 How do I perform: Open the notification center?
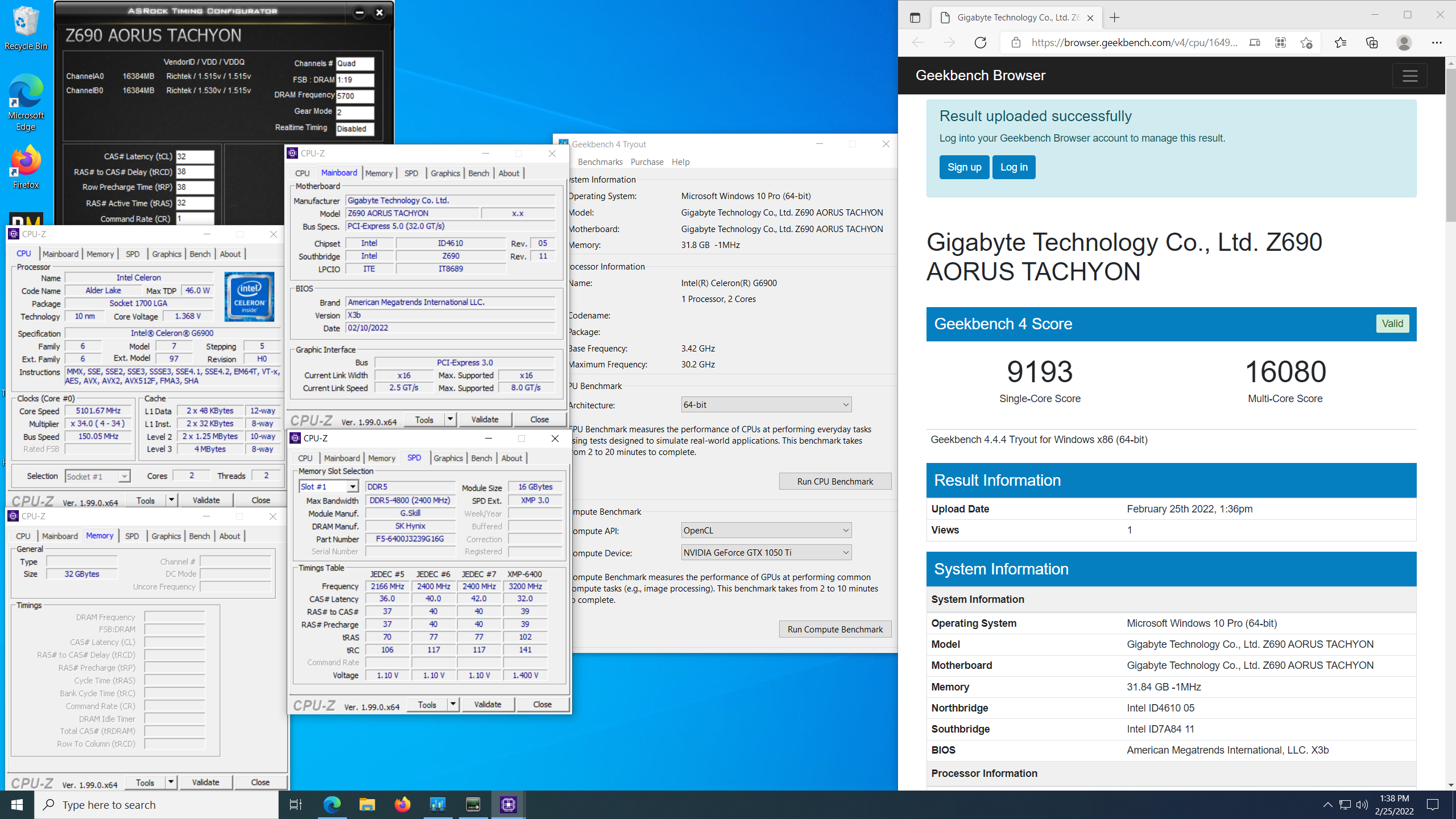1433,804
